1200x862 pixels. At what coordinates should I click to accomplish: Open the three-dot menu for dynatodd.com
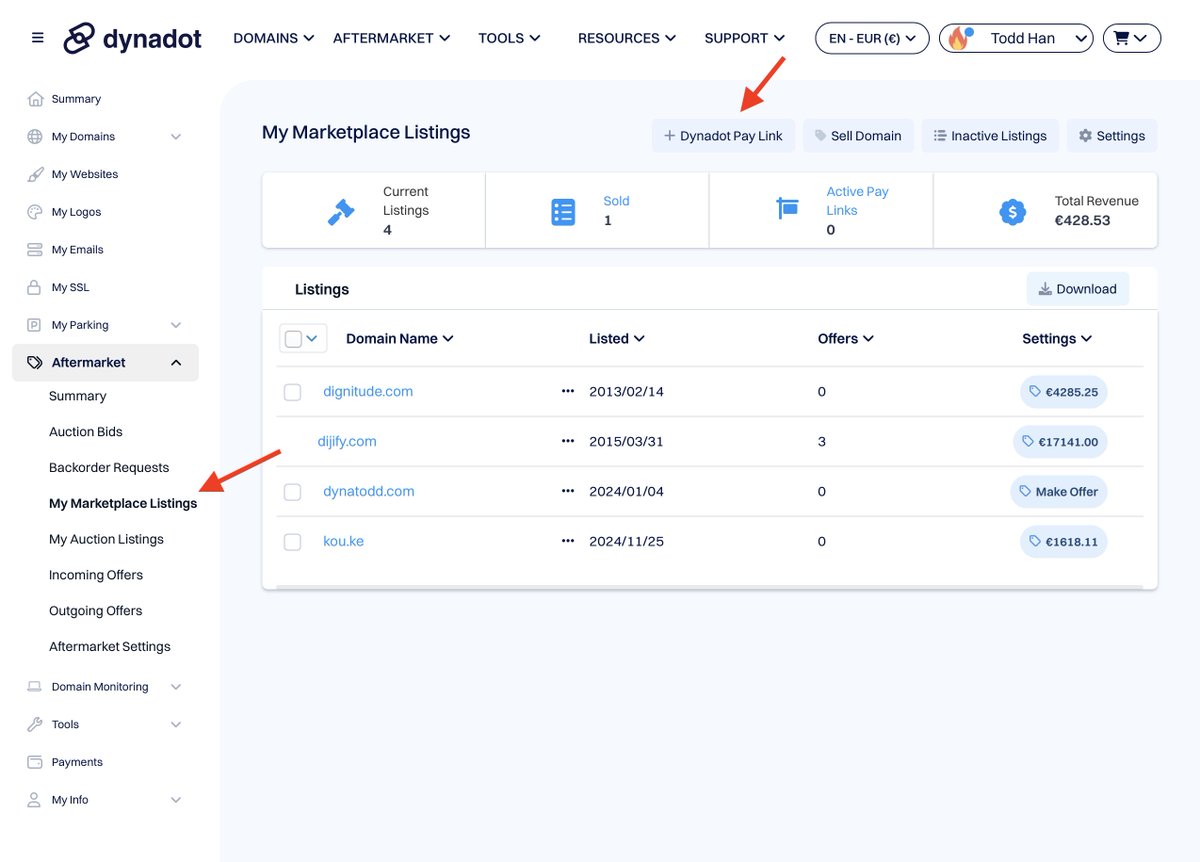pyautogui.click(x=568, y=491)
